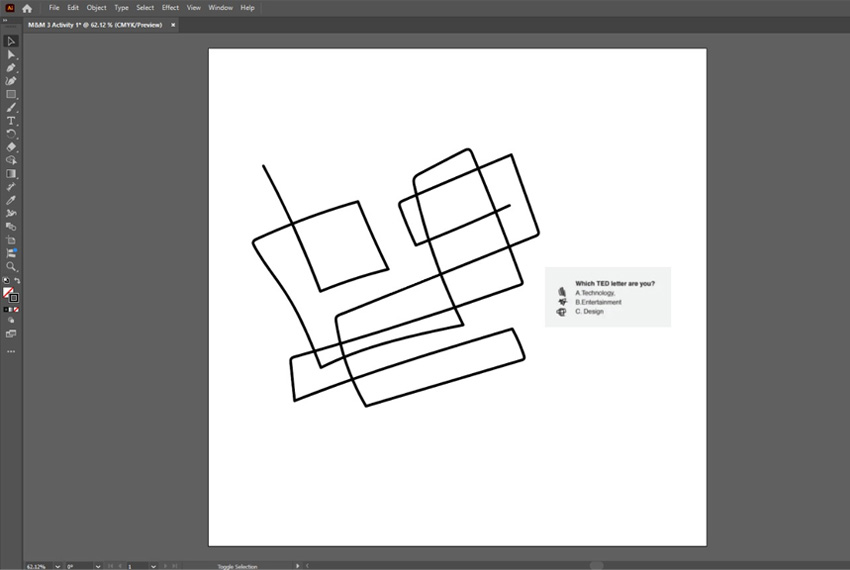Open the zoom level dropdown

click(56, 566)
